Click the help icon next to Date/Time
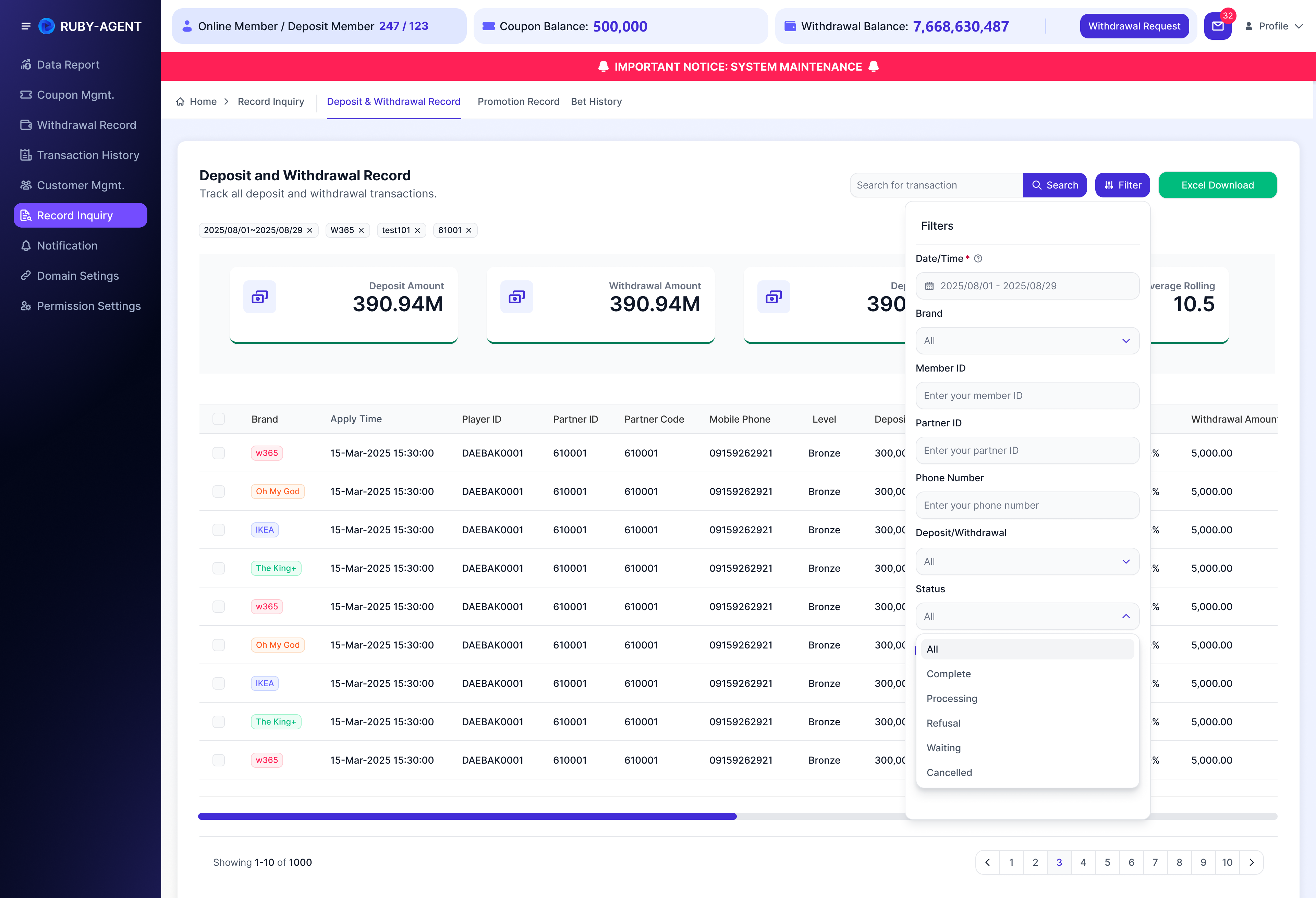The image size is (1316, 898). point(978,259)
